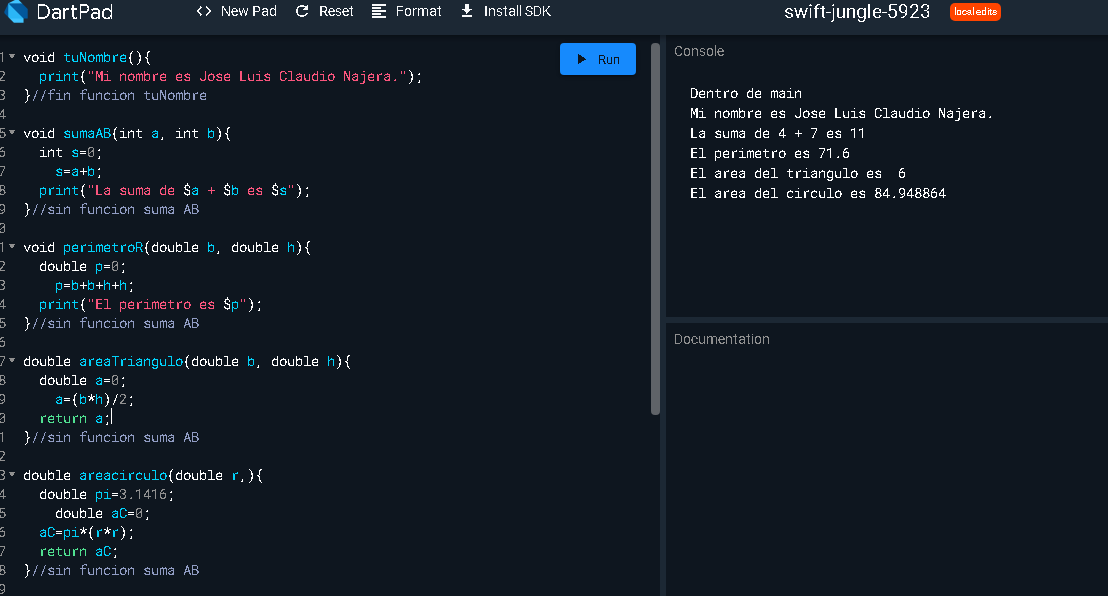This screenshot has height=596, width=1108.
Task: Click the print string 'Mi nombre es Jose Luis Claudio Najera.' in code
Action: 247,76
